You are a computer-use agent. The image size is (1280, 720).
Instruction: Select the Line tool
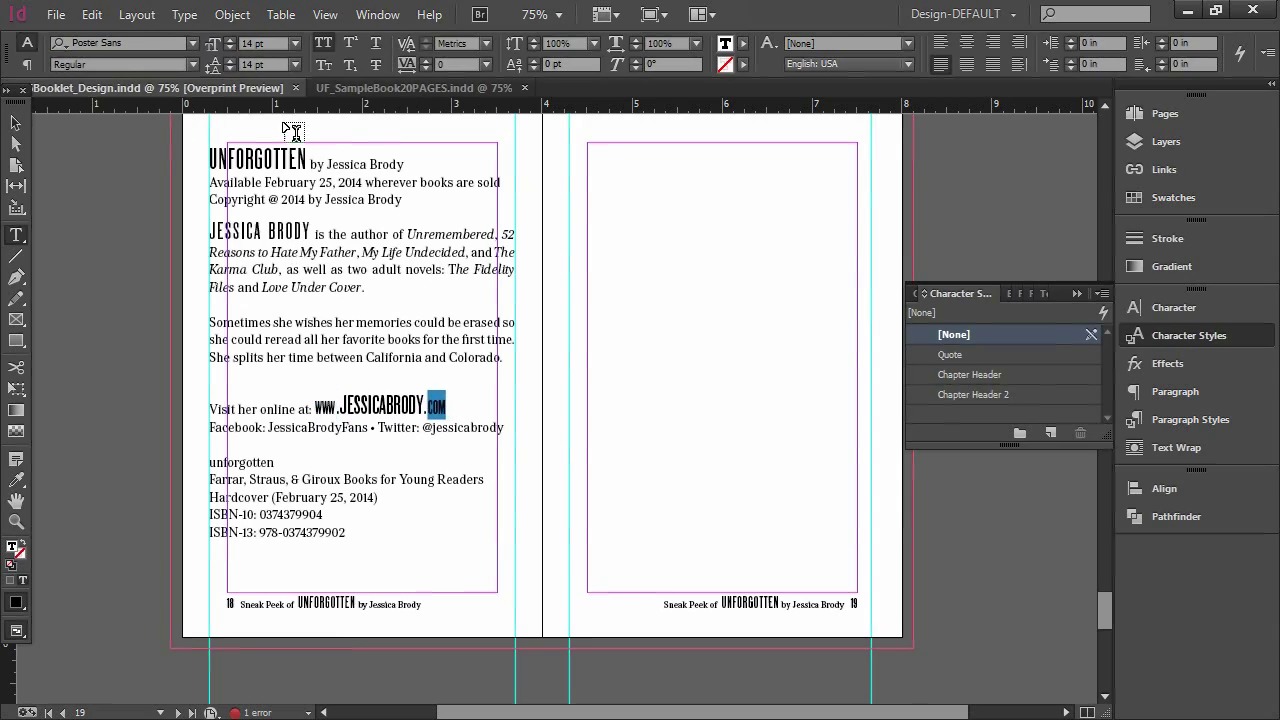click(x=16, y=256)
